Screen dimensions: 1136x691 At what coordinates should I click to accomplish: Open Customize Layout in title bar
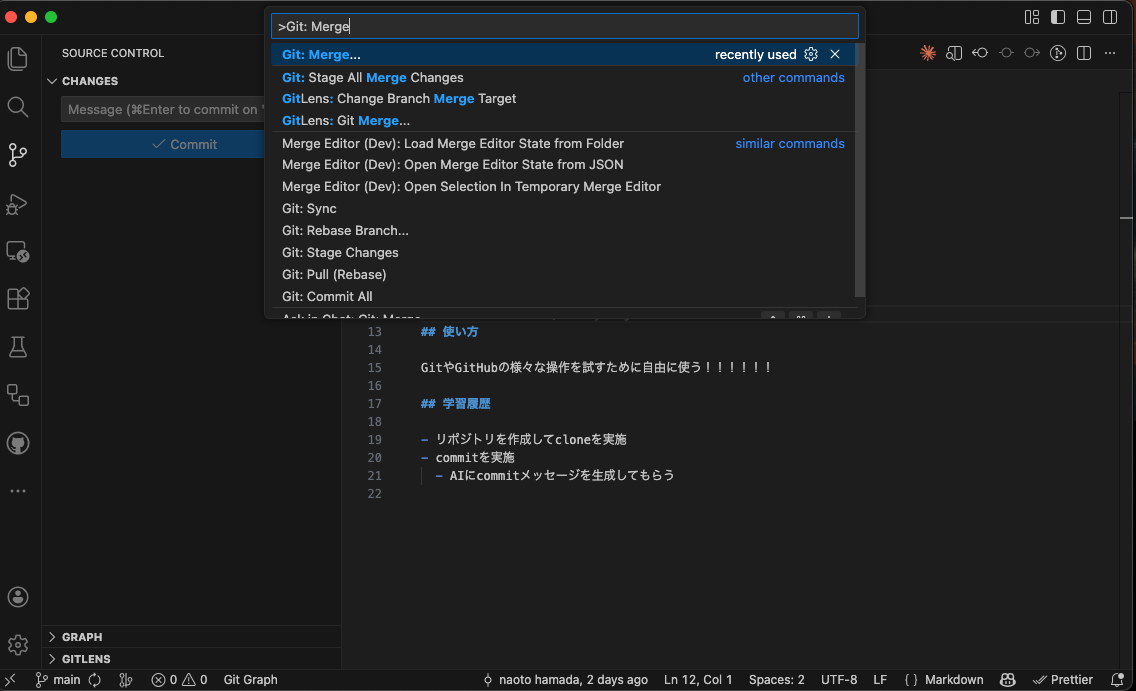(x=1032, y=17)
